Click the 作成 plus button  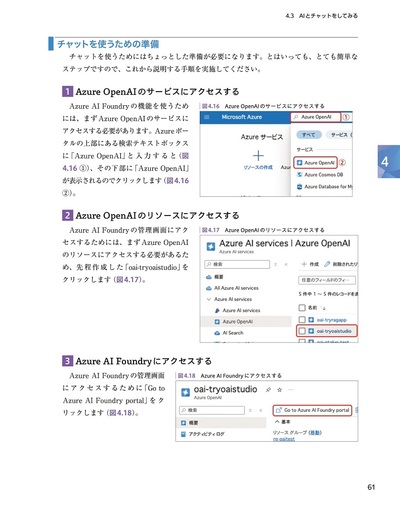point(310,264)
